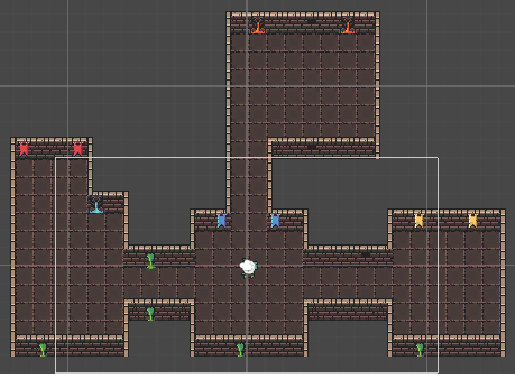Viewport: 515px width, 374px height.
Task: Click dark vent in top room's upper wall
Action: click(x=311, y=21)
